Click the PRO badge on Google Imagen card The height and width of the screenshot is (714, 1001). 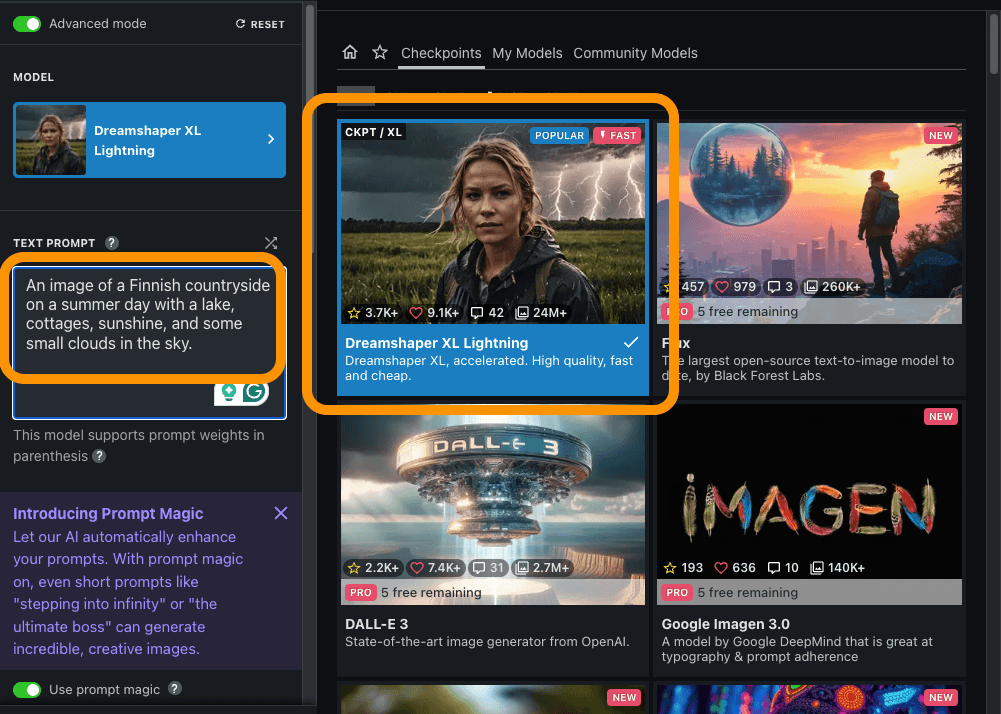(x=677, y=593)
